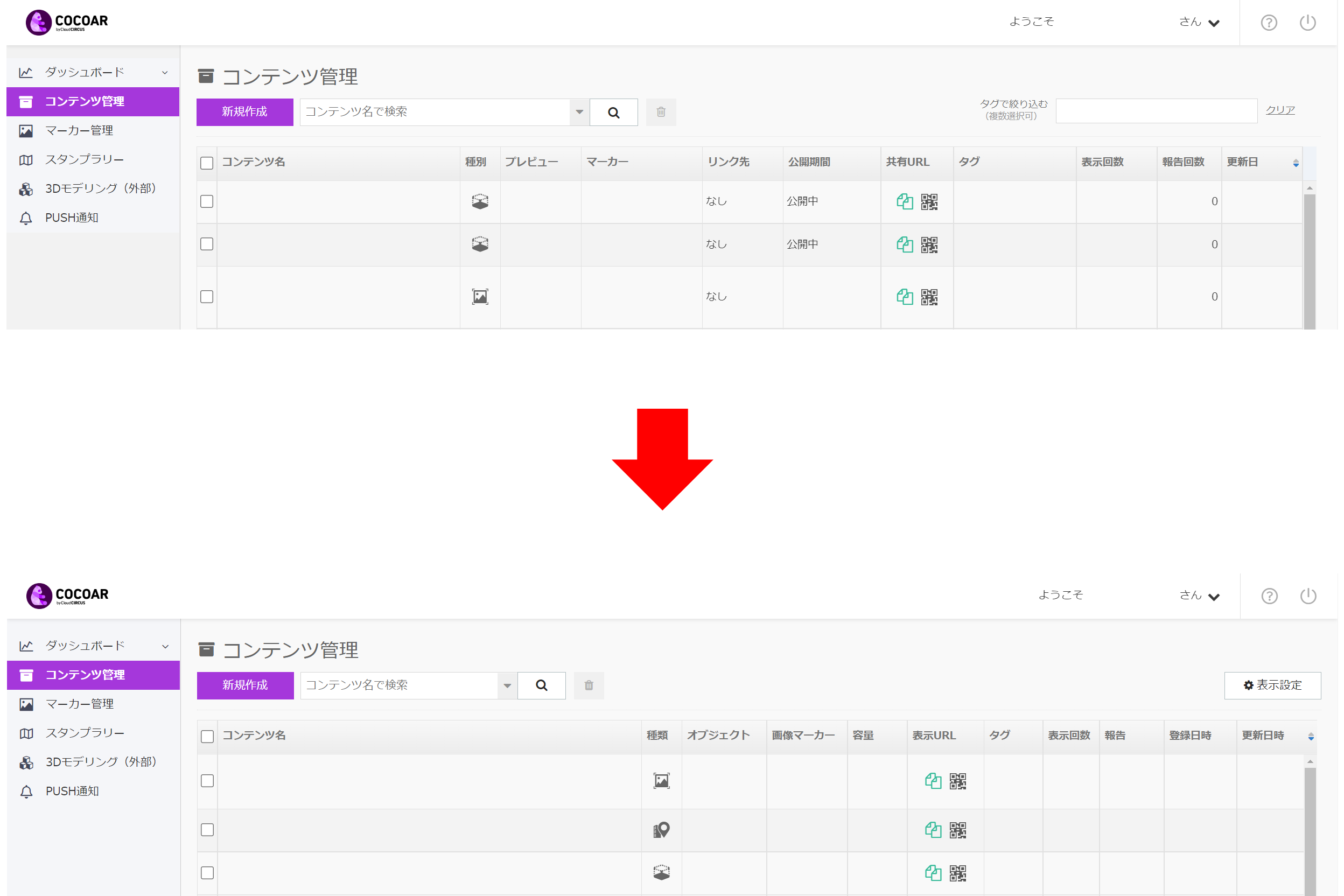Open user さん dropdown in lower header
Image resolution: width=1344 pixels, height=896 pixels.
[x=1200, y=596]
